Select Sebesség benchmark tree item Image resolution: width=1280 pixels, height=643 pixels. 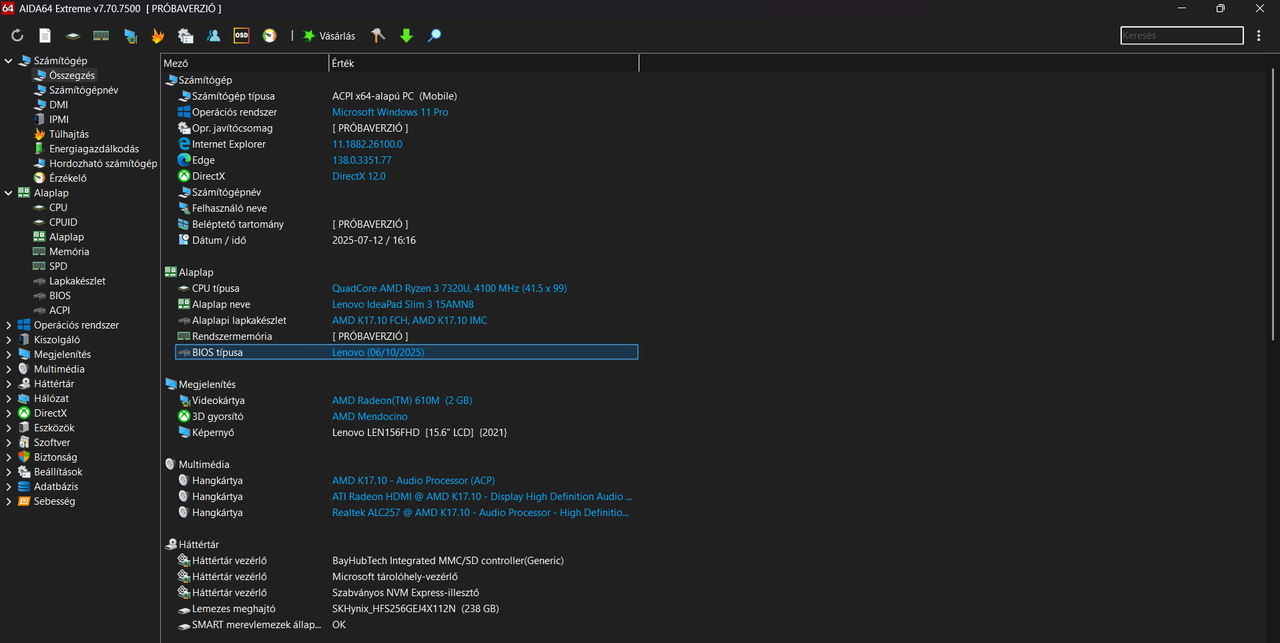54,501
